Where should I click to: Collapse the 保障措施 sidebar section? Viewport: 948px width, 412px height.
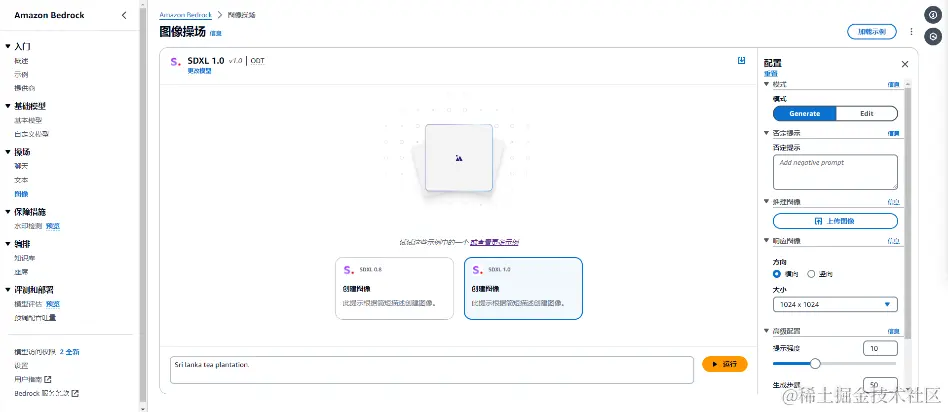7,212
